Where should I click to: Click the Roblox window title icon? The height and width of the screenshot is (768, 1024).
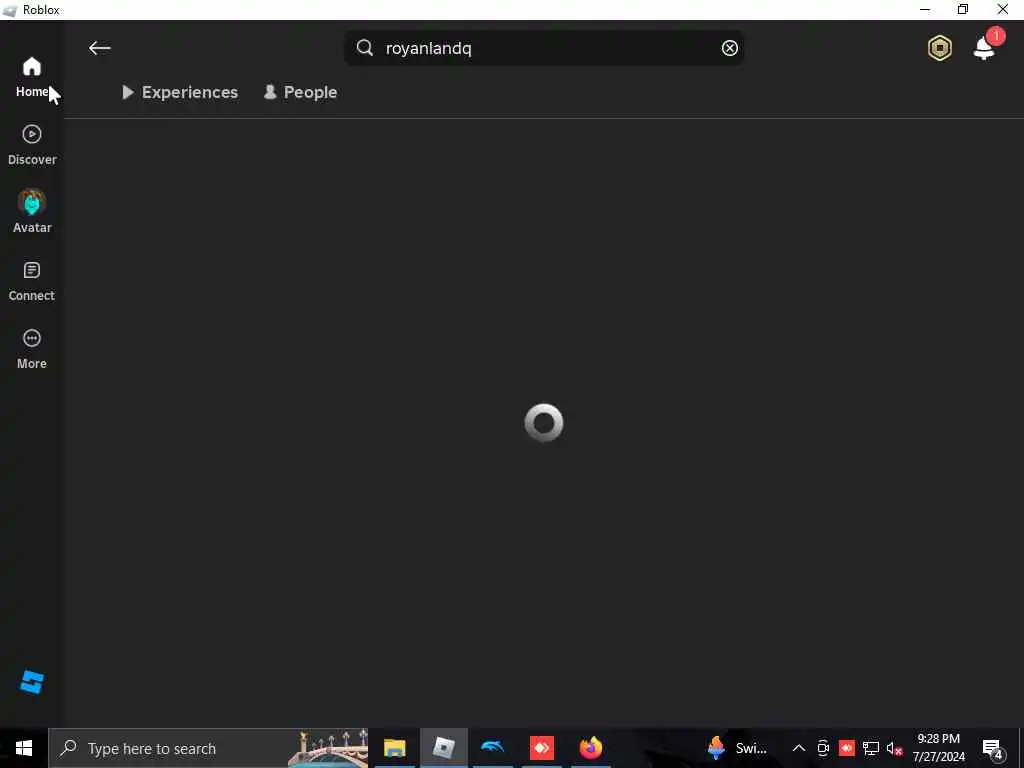[10, 10]
